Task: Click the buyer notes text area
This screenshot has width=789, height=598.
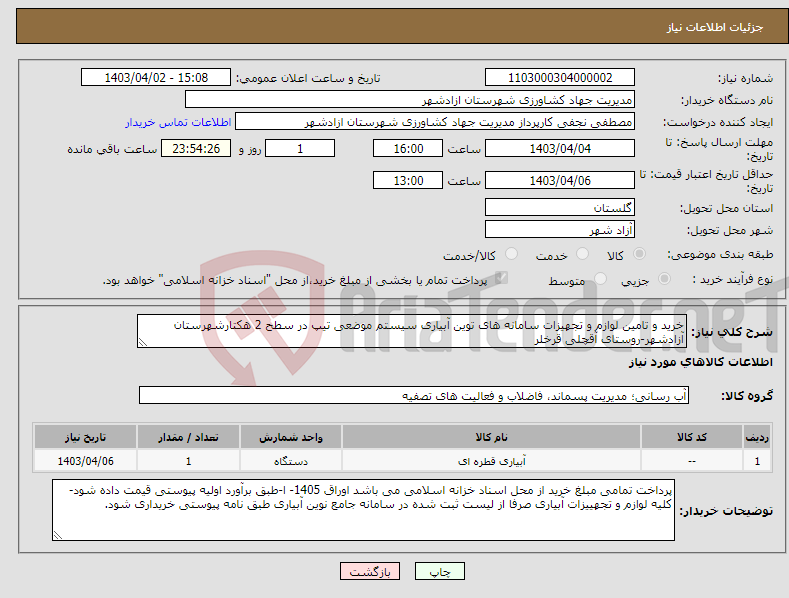Action: tap(363, 510)
